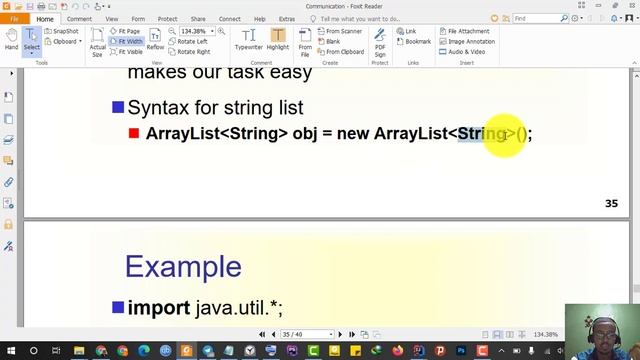The width and height of the screenshot is (640, 360).
Task: Click the Print icon in quick access
Action: tap(41, 7)
